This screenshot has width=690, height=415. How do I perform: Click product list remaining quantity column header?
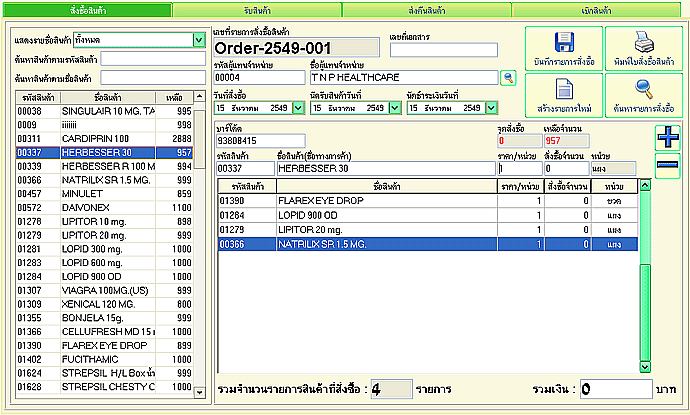(x=174, y=98)
